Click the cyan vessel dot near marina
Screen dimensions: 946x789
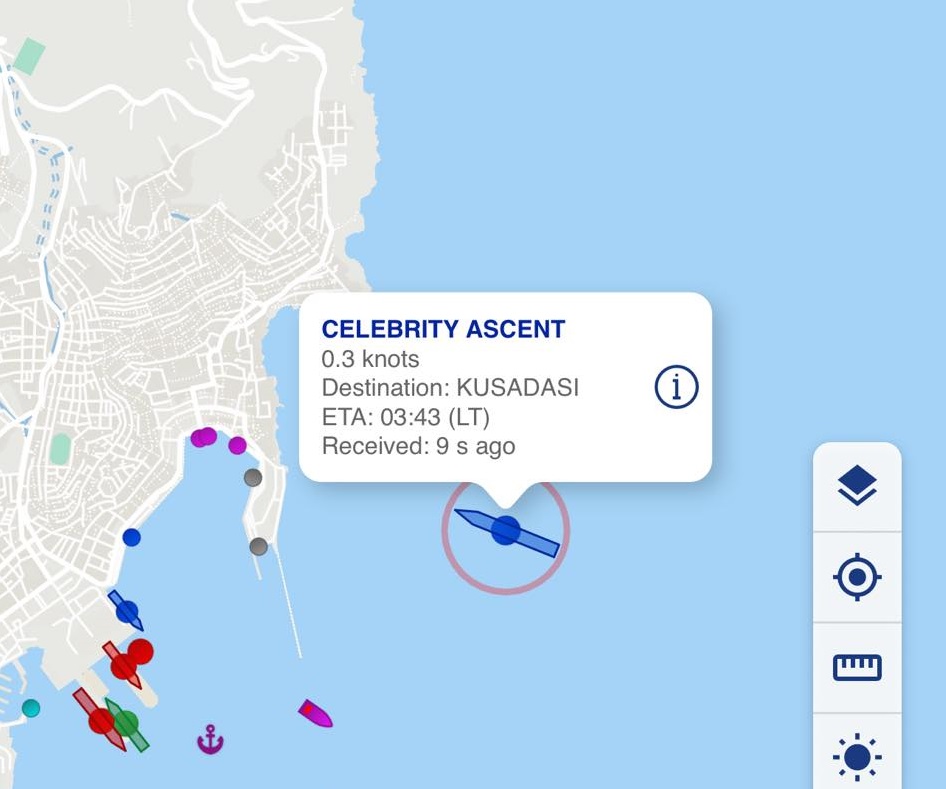click(31, 708)
